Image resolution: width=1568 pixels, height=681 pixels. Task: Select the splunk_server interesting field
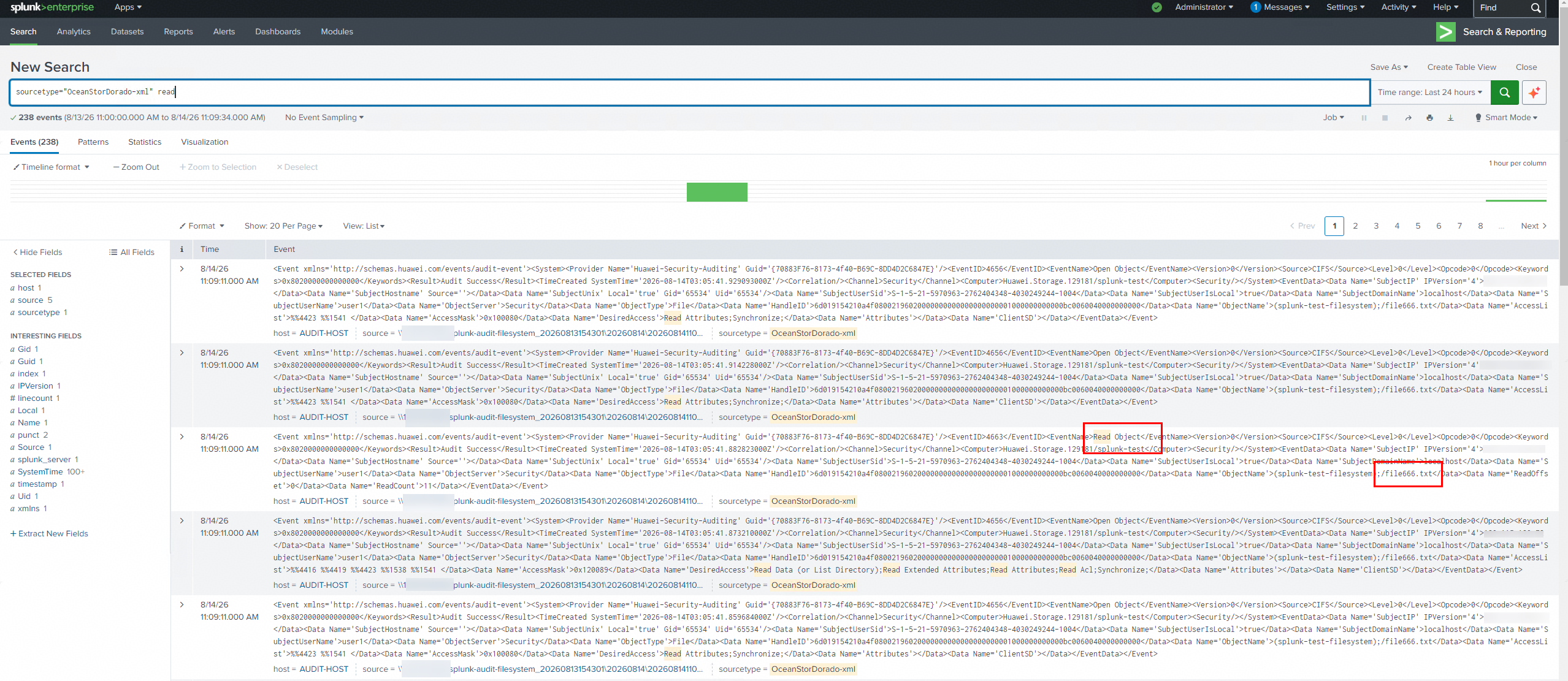(44, 460)
